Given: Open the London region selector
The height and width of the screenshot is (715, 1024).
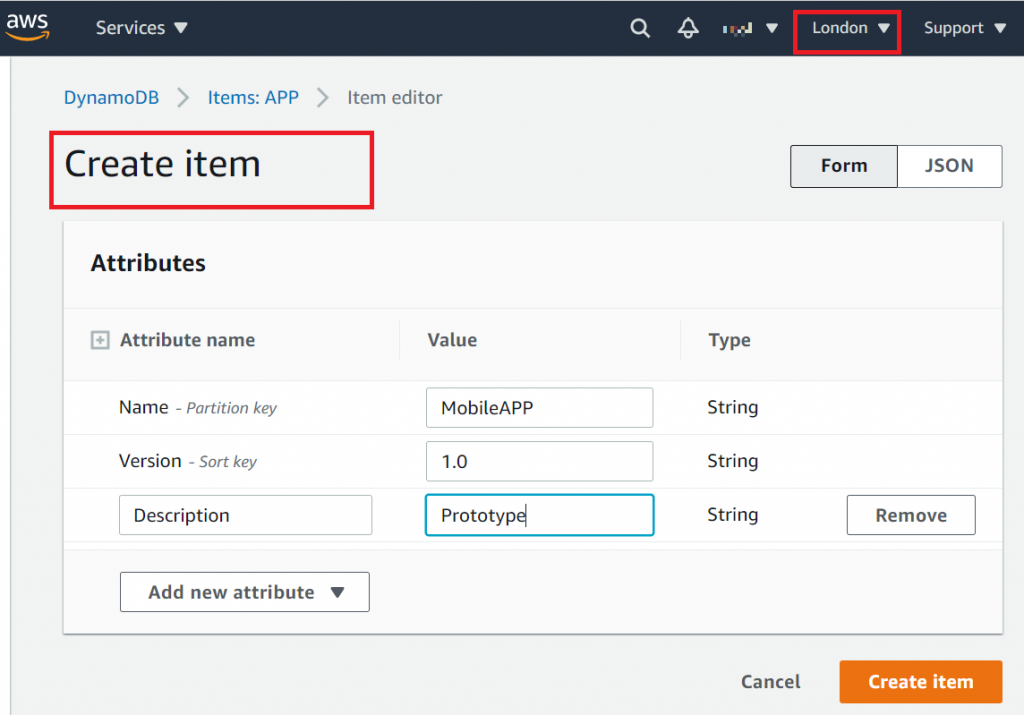Looking at the screenshot, I should pyautogui.click(x=850, y=28).
